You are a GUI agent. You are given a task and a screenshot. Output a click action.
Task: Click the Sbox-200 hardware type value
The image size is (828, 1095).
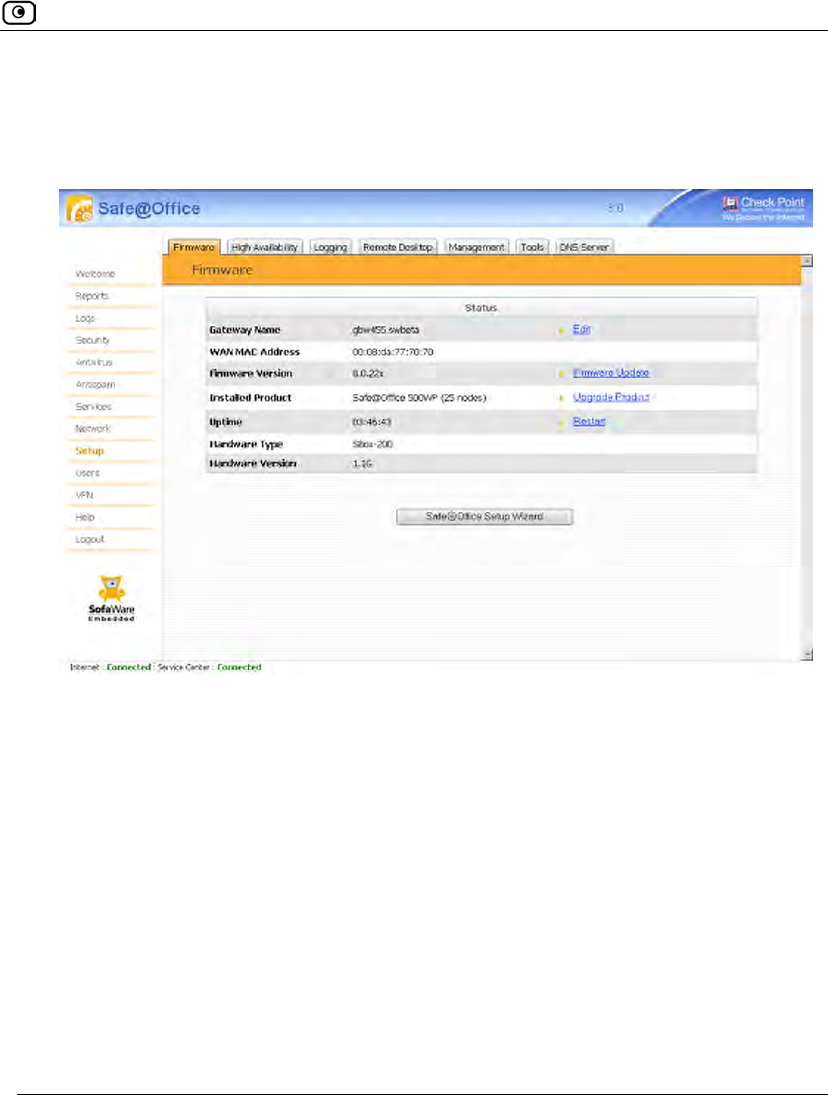[372, 444]
